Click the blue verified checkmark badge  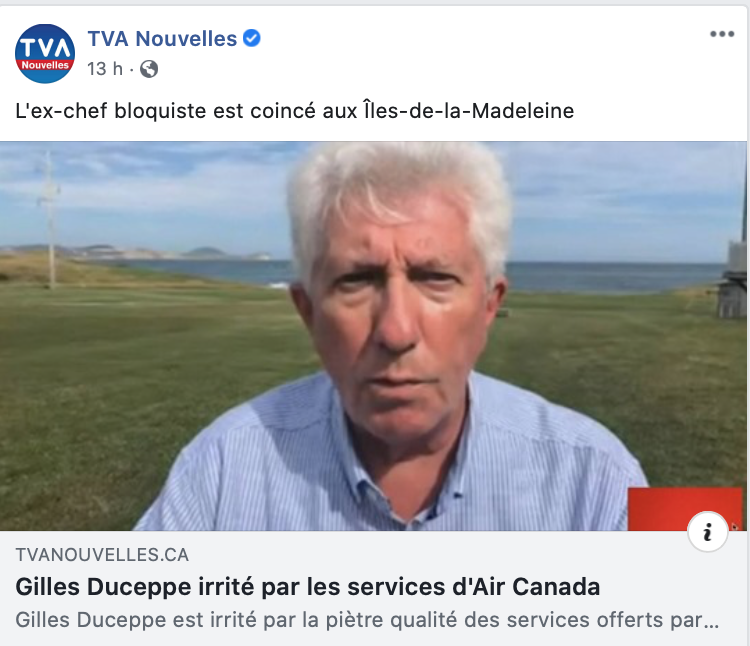click(x=252, y=38)
